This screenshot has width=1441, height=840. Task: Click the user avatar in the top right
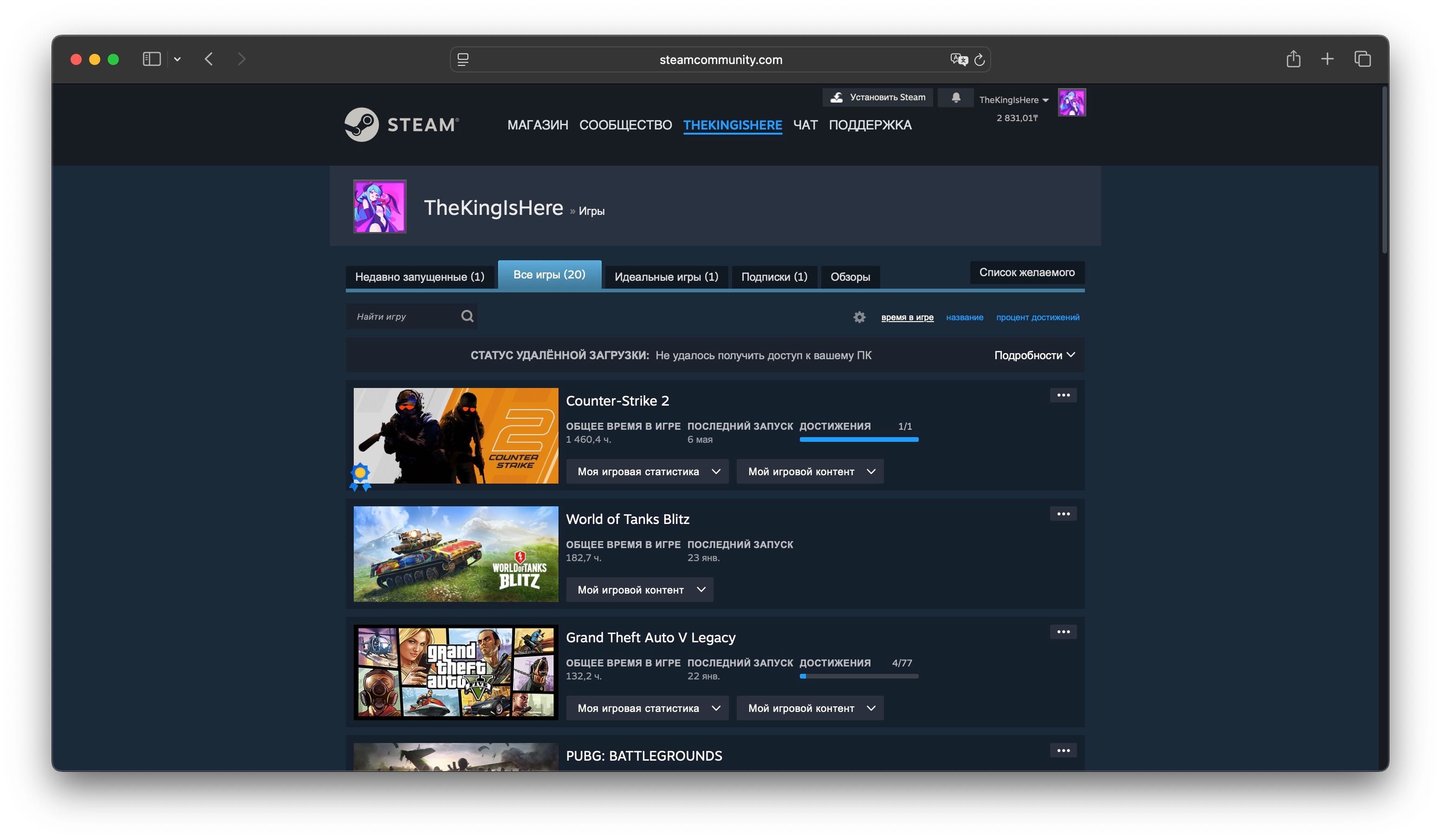(1071, 103)
